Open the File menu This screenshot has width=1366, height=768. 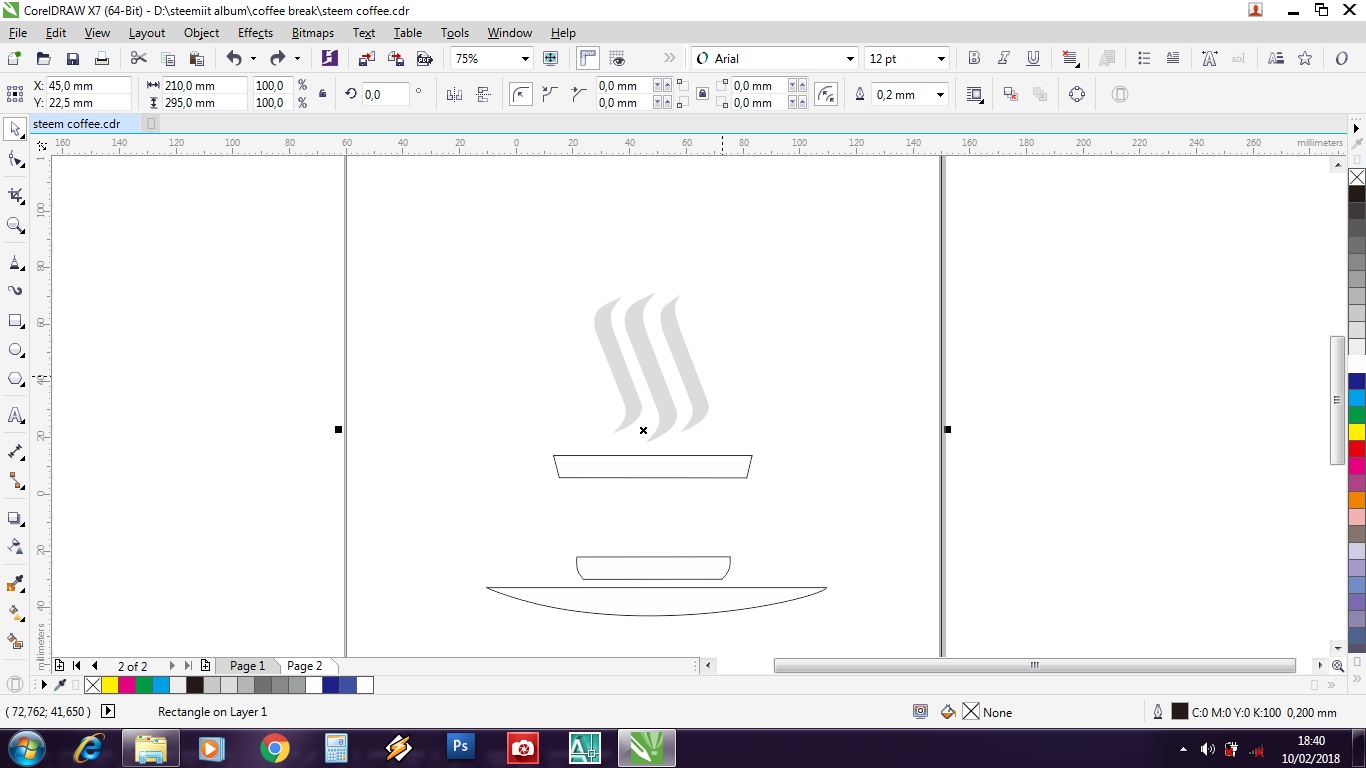[17, 33]
